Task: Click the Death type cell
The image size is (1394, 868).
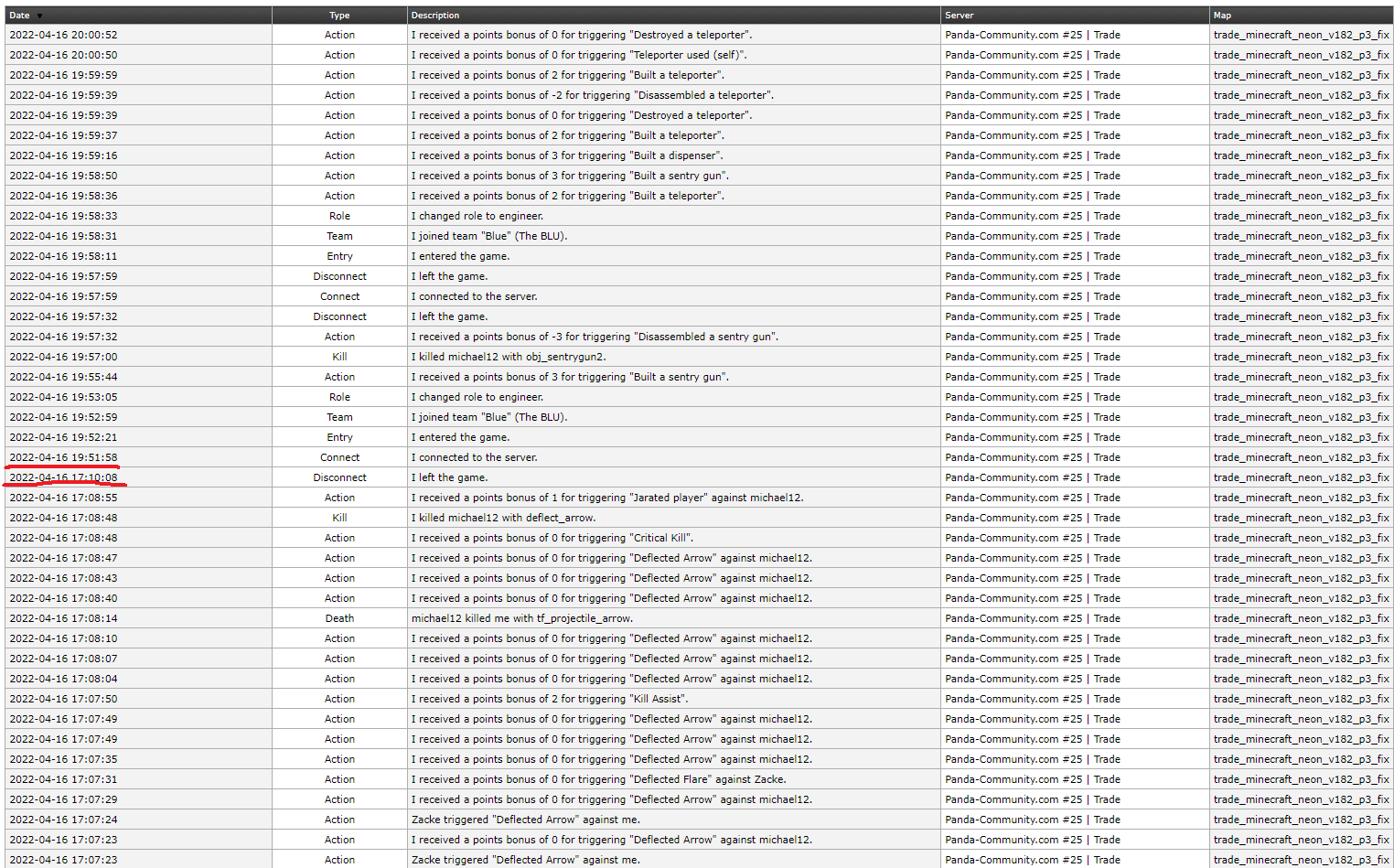Action: [339, 618]
